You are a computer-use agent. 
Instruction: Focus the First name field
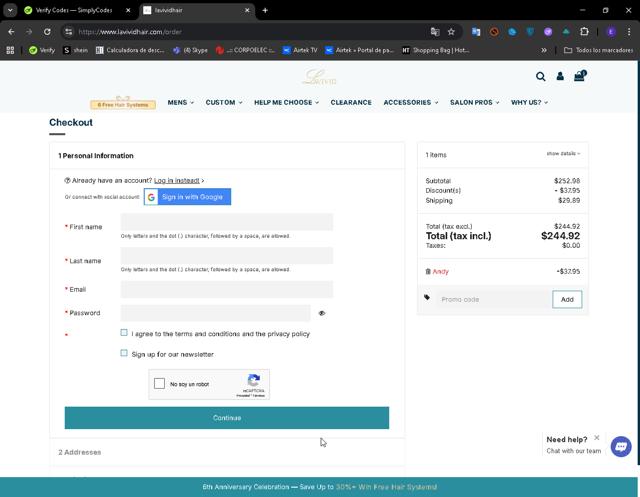227,222
